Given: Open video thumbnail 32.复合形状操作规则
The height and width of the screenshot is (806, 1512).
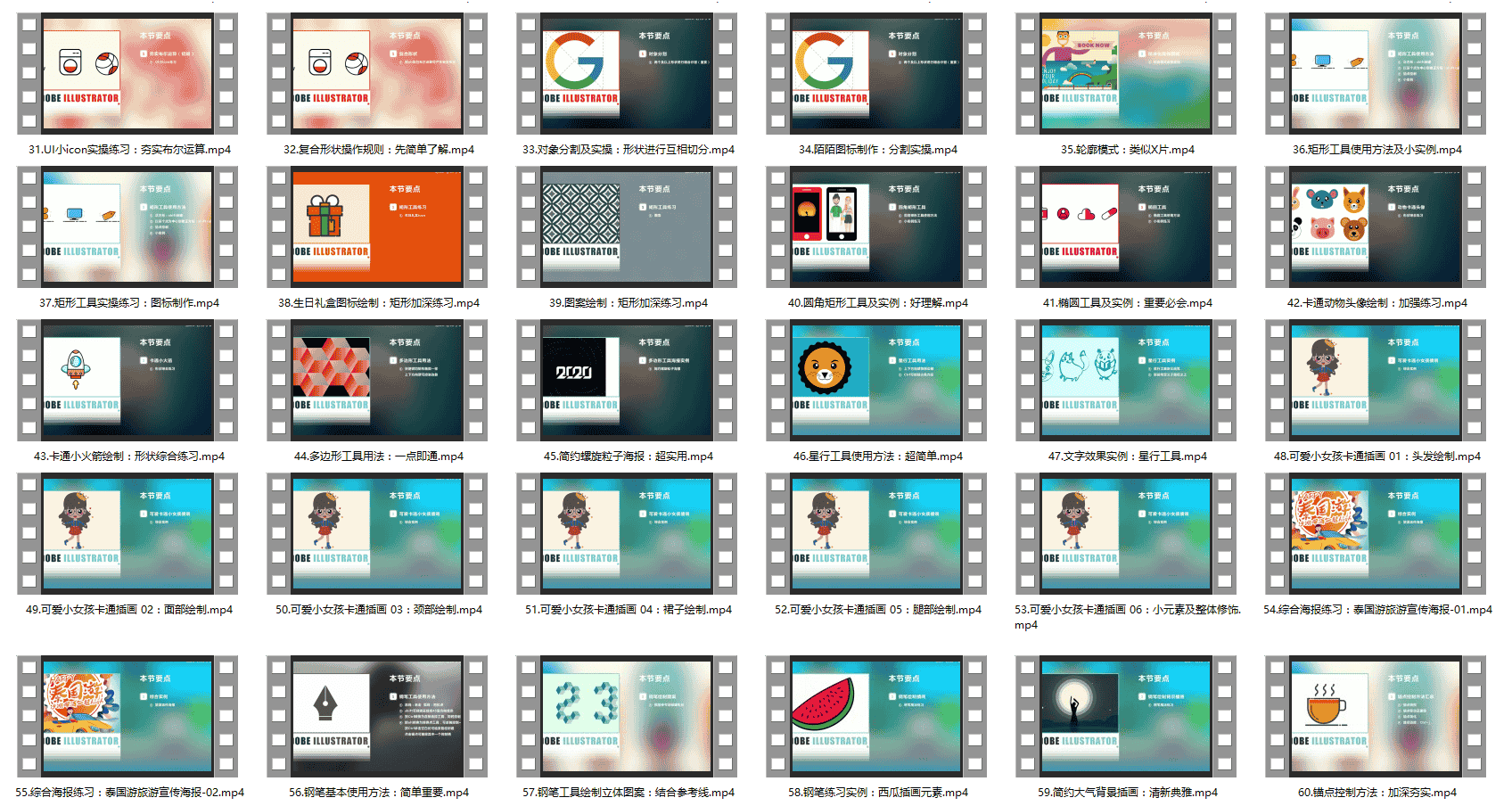Looking at the screenshot, I should [x=377, y=74].
